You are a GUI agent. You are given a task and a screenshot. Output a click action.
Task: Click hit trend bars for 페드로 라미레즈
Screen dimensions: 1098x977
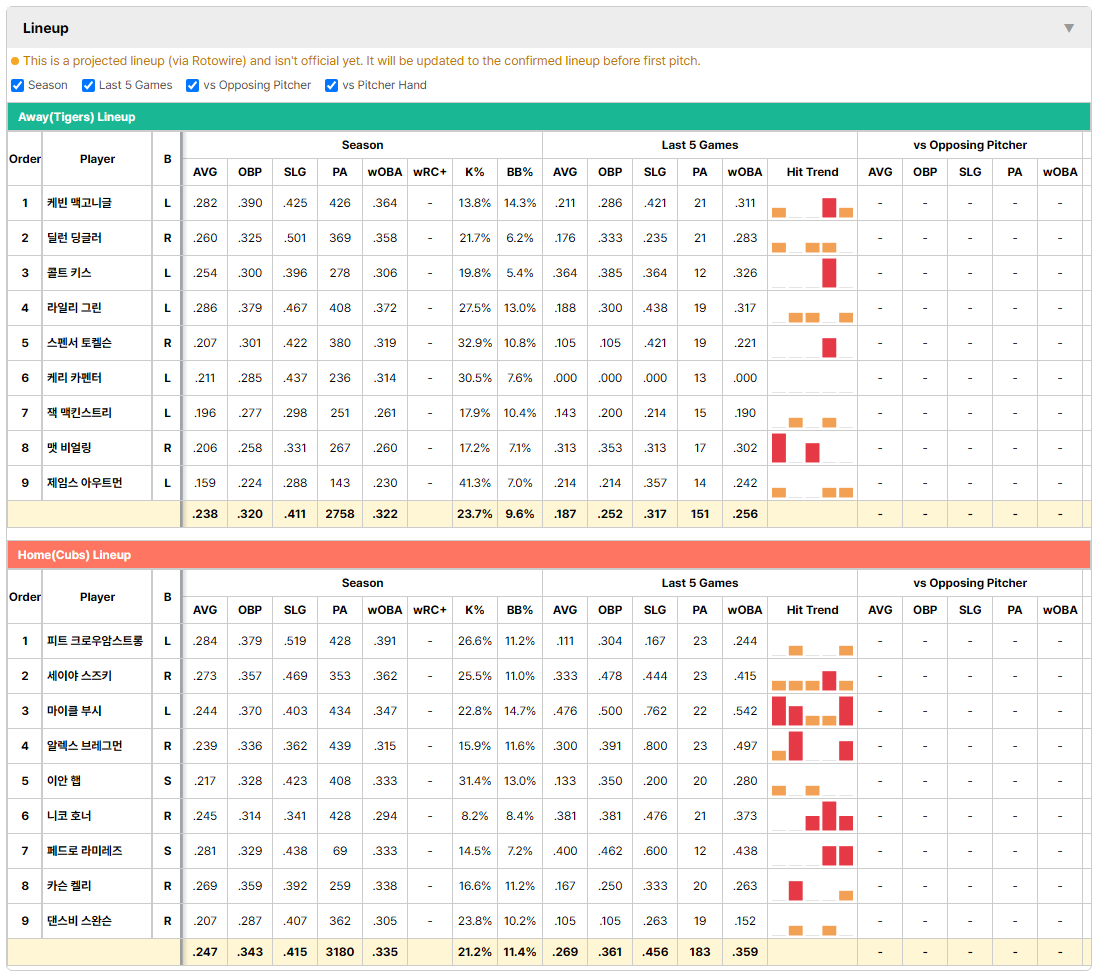point(812,851)
